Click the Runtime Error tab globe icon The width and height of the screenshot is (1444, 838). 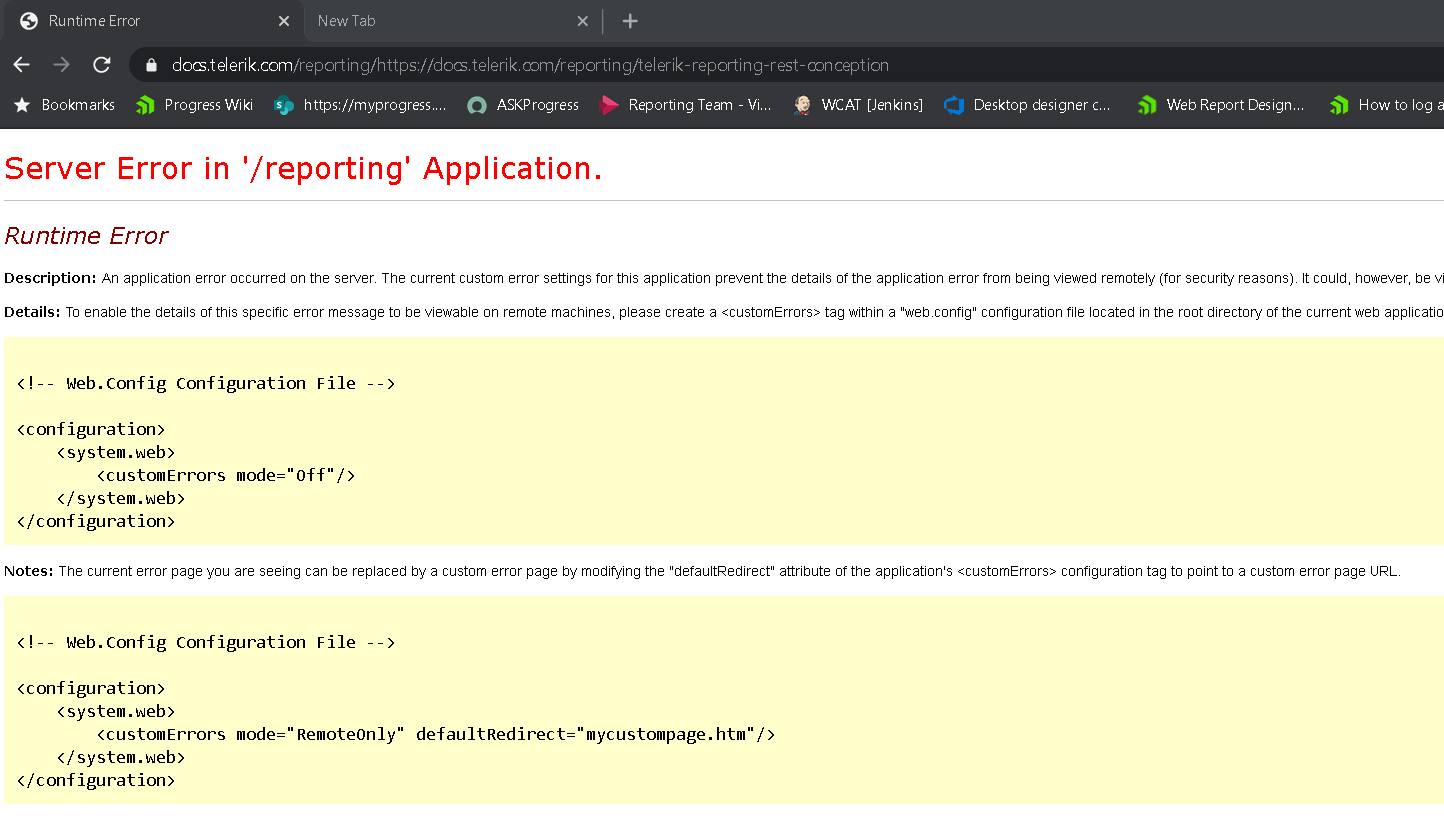[29, 21]
